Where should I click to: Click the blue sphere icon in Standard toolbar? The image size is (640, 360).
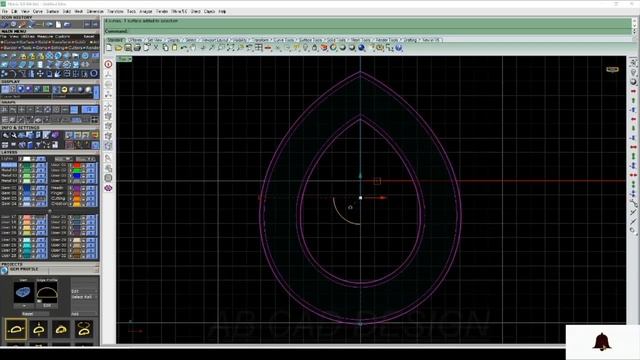click(361, 48)
